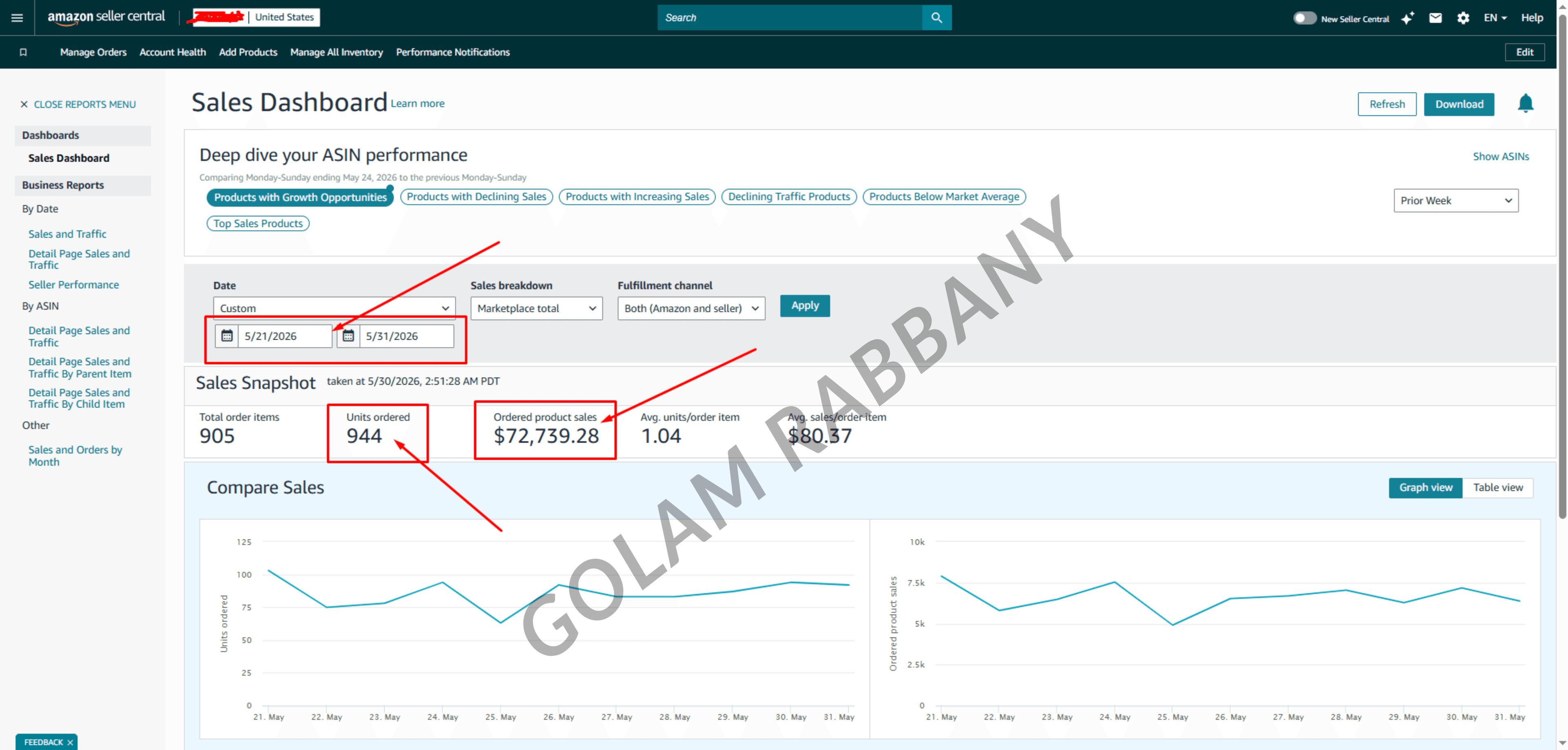Open Detail Page Sales and Traffic By Parent Item
This screenshot has height=750, width=1568.
[x=80, y=368]
